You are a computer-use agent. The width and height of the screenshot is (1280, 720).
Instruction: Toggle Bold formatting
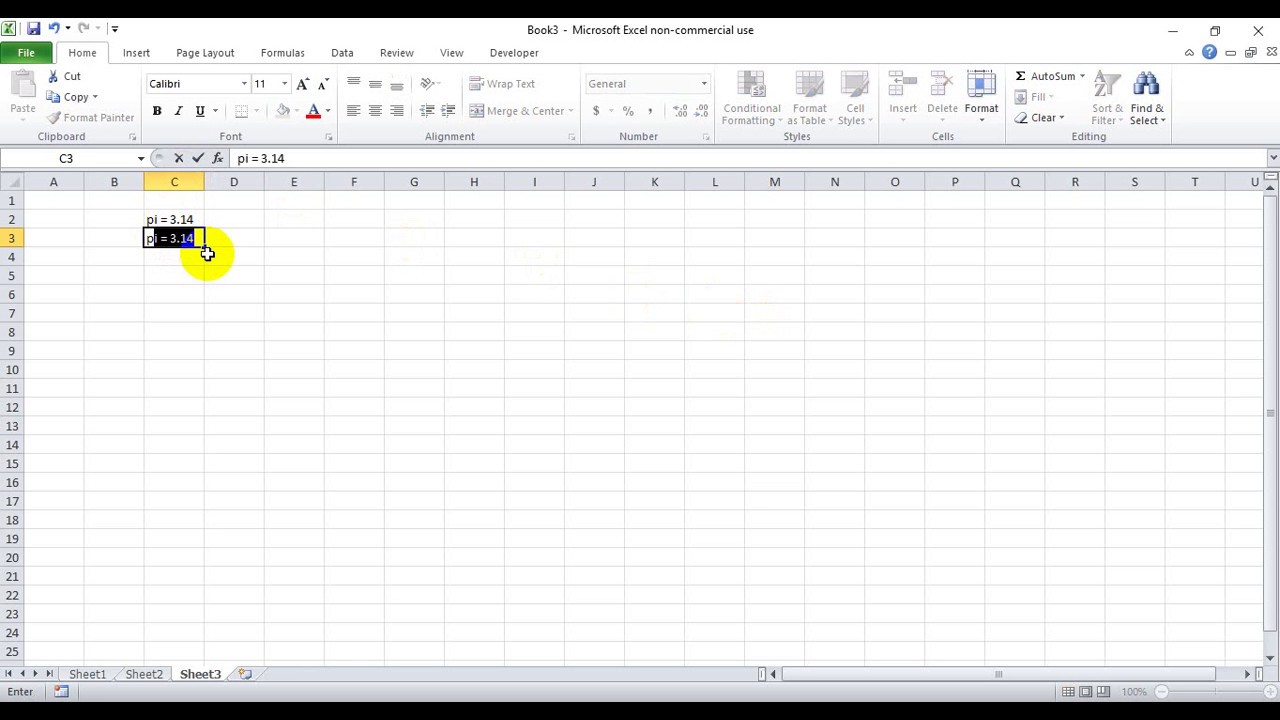pos(157,111)
